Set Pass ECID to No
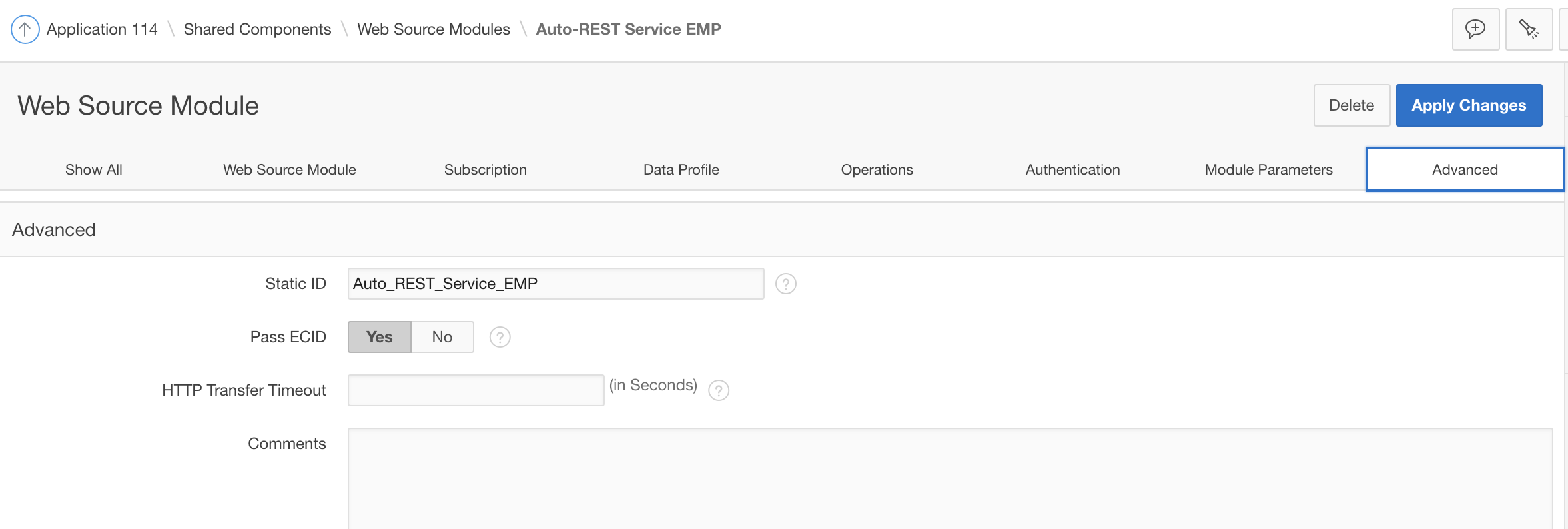1568x529 pixels. (x=442, y=337)
